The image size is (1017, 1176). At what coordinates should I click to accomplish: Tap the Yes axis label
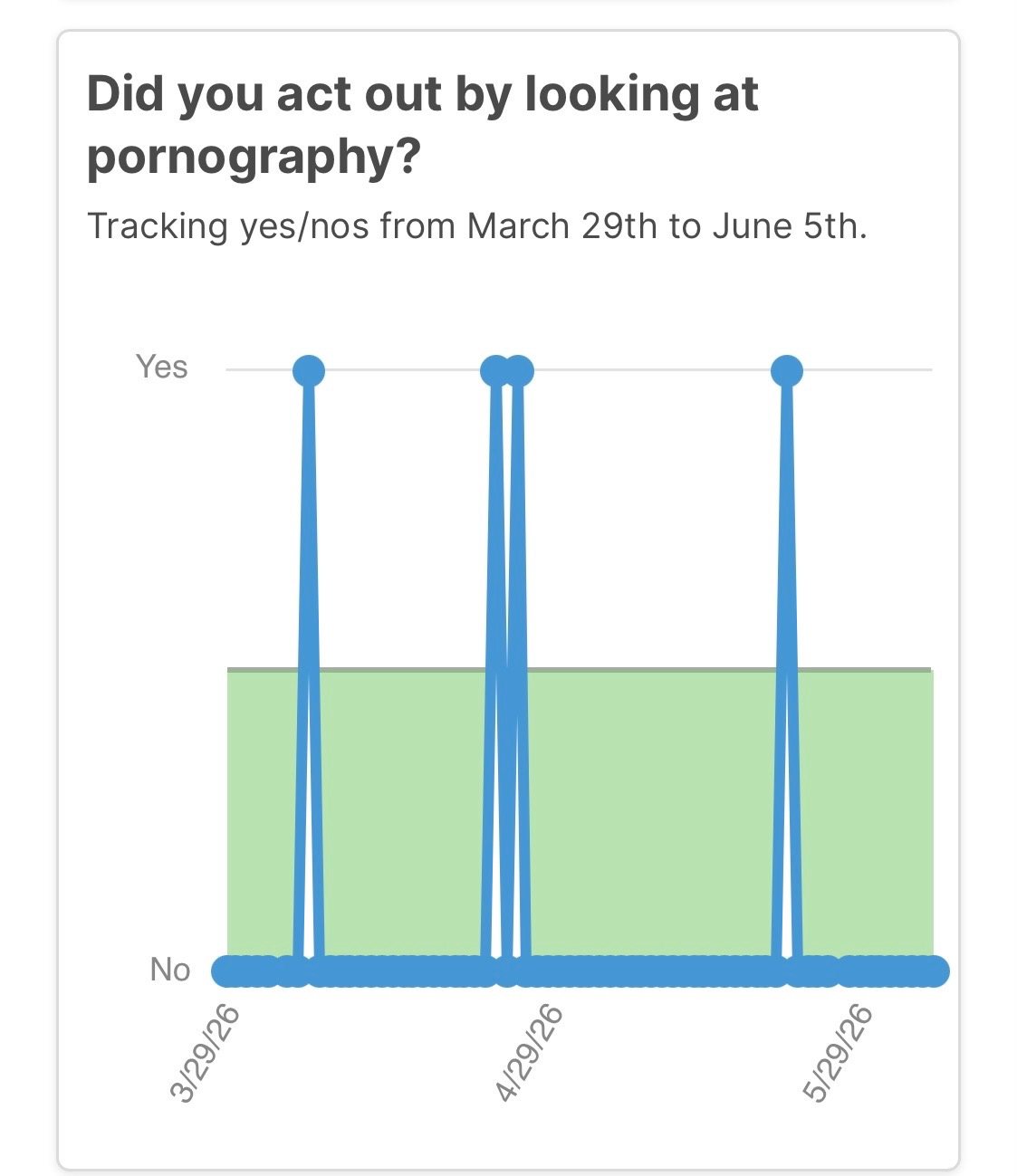click(x=161, y=367)
